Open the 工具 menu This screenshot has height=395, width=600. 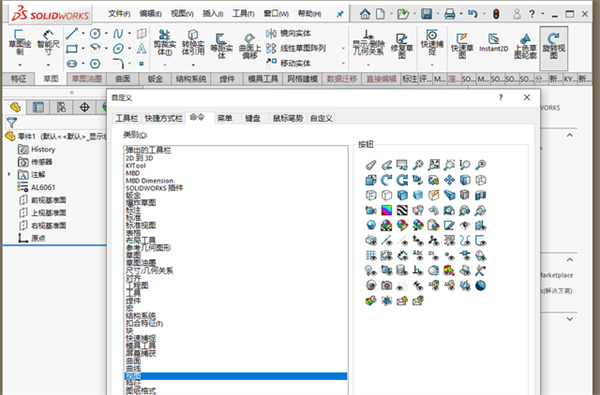pos(243,14)
